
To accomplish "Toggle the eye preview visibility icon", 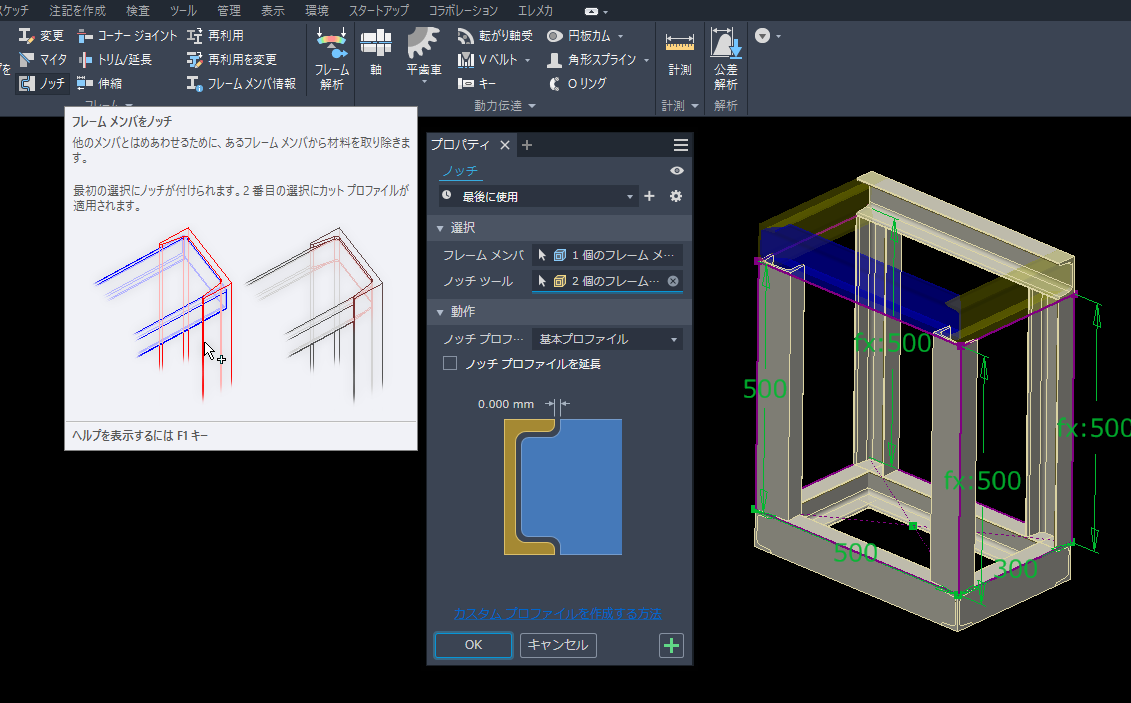I will click(x=677, y=171).
